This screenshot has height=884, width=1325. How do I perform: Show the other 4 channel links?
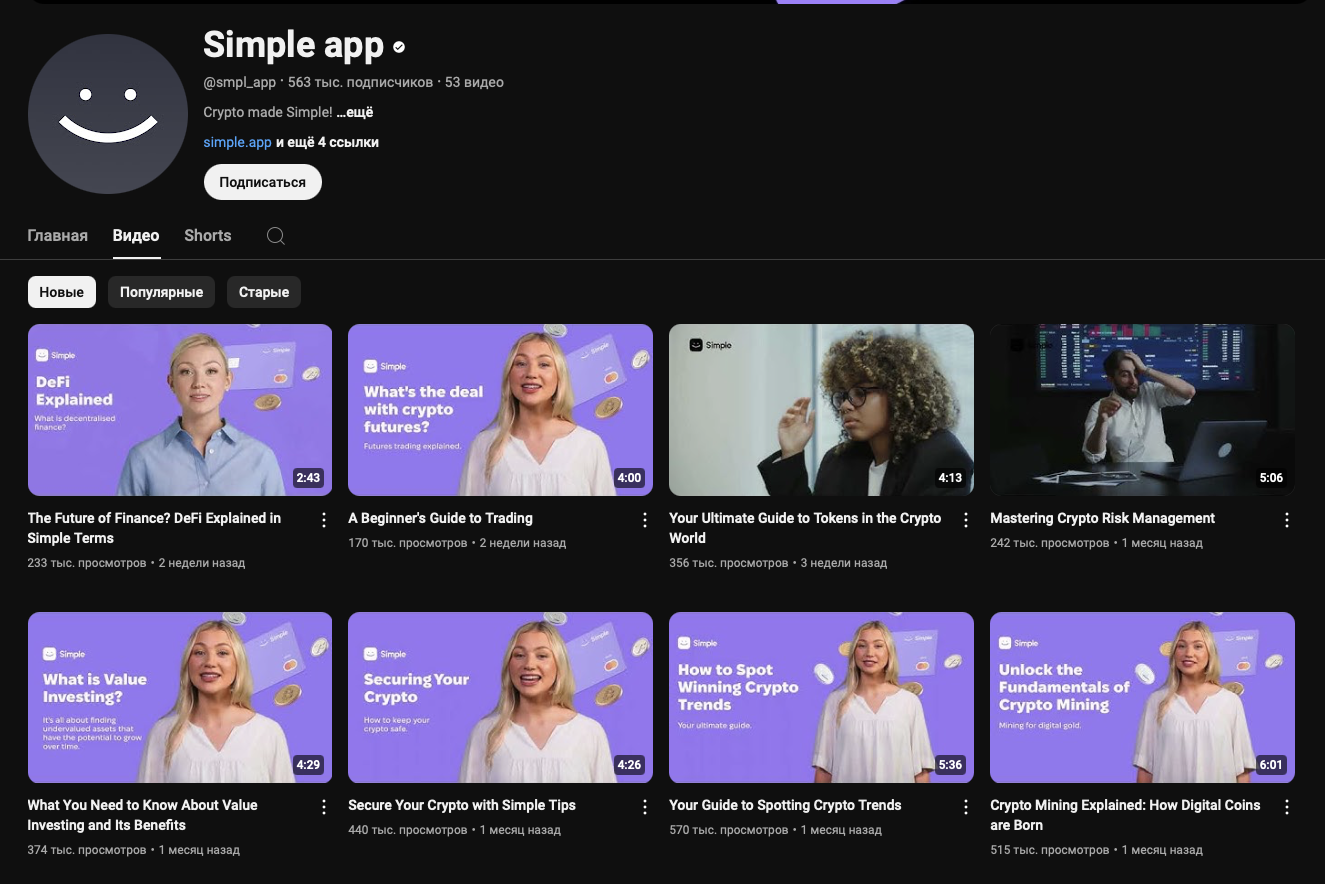point(327,142)
